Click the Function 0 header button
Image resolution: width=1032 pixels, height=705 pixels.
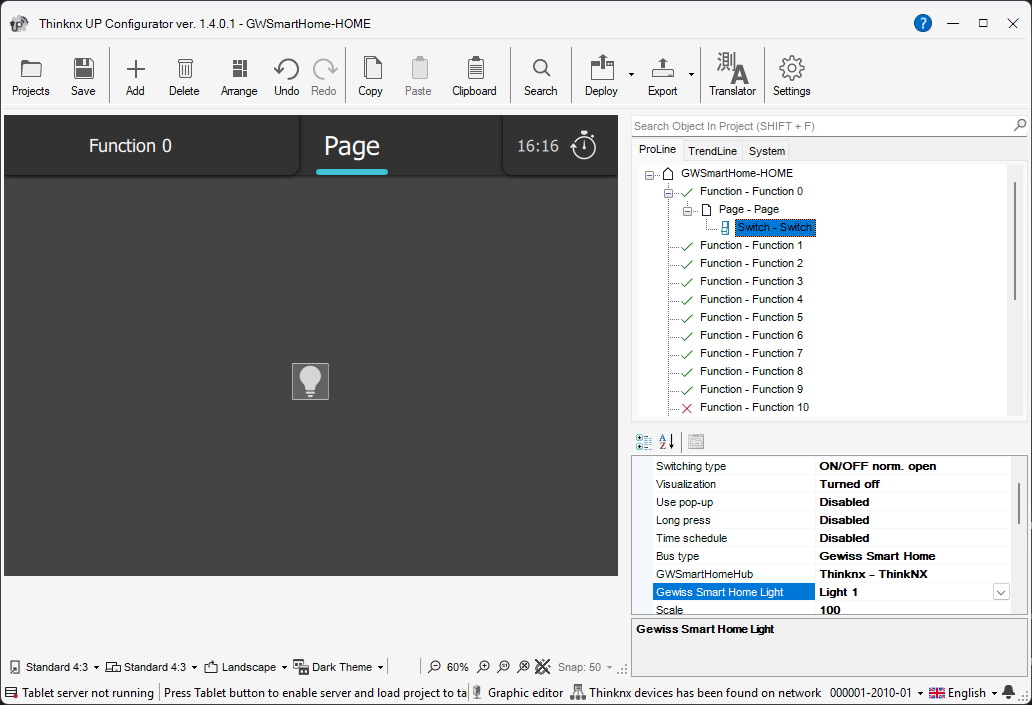130,146
